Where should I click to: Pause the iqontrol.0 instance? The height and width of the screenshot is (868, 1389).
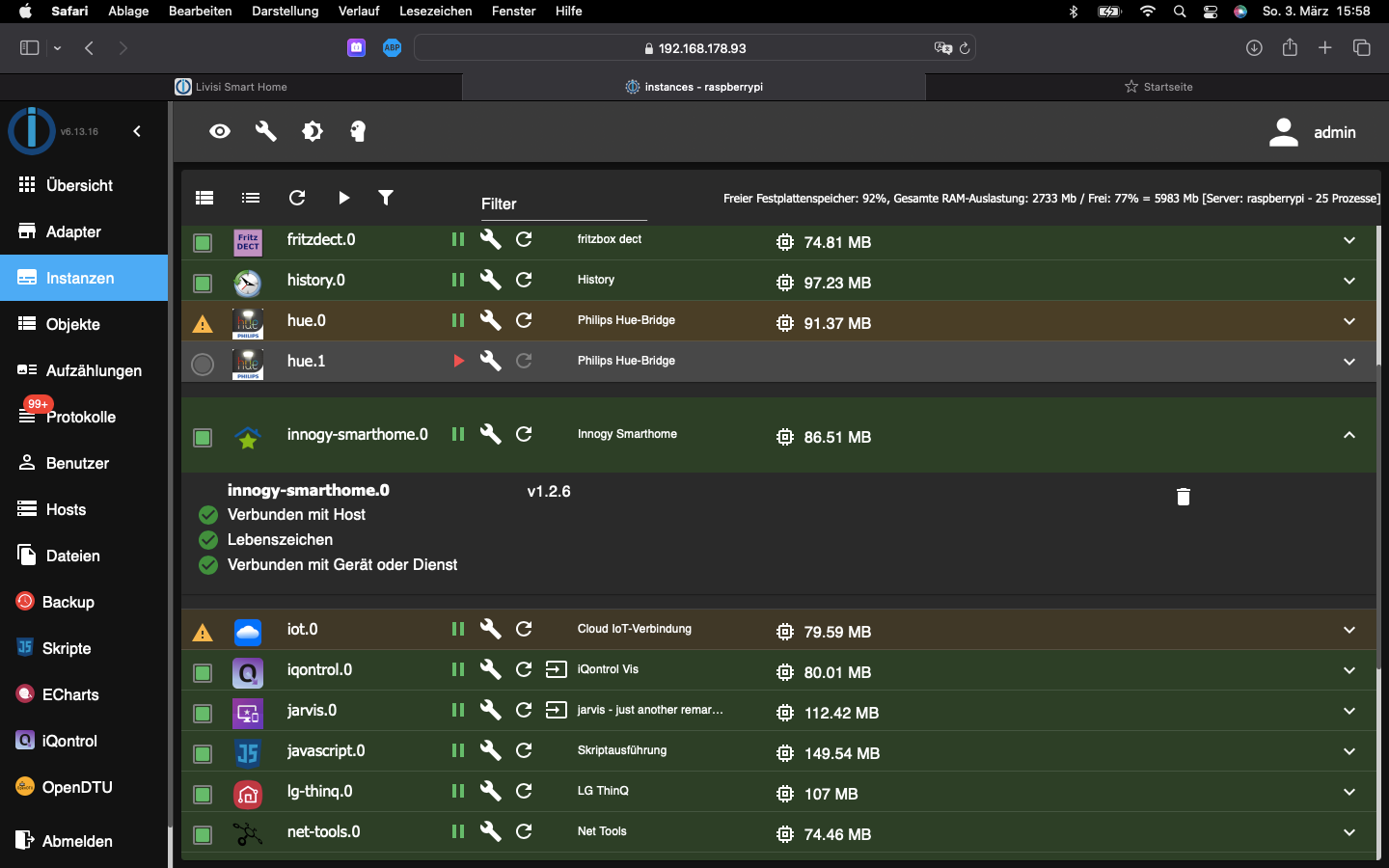[458, 669]
